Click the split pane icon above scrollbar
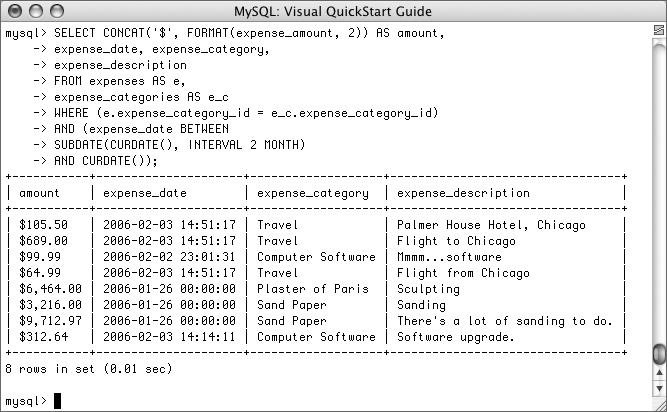This screenshot has height=412, width=667. click(x=658, y=30)
